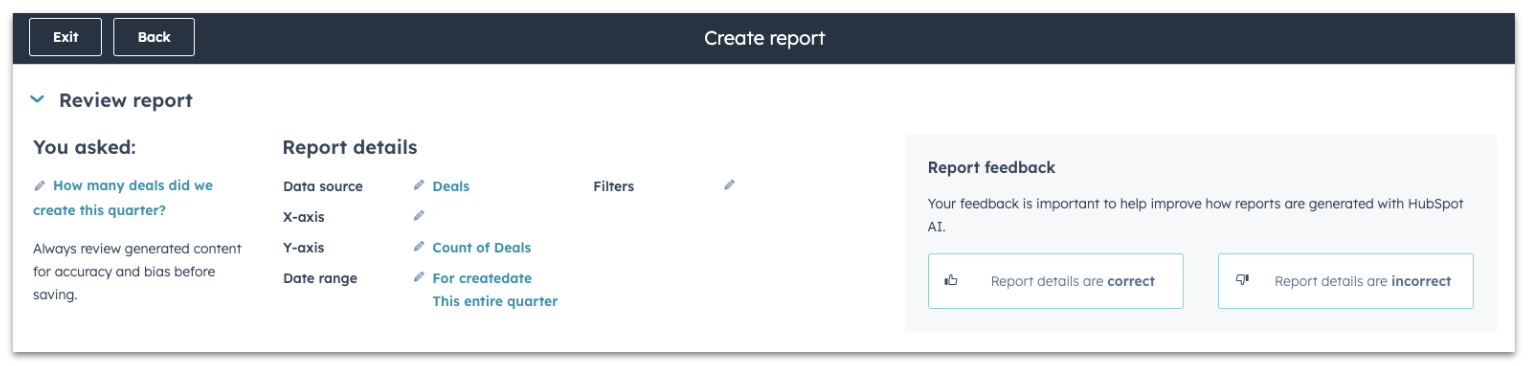Click the pencil icon beside the asked question

[x=39, y=185]
